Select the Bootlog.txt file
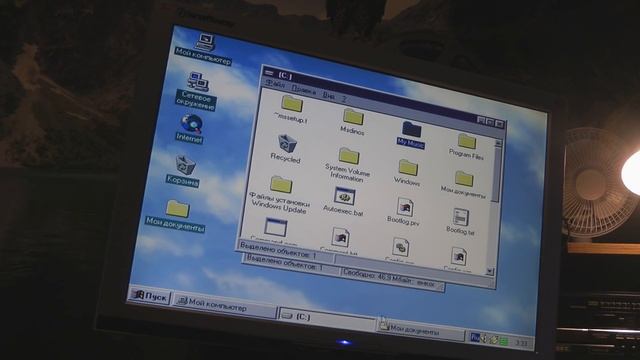The image size is (640, 360). click(x=460, y=222)
